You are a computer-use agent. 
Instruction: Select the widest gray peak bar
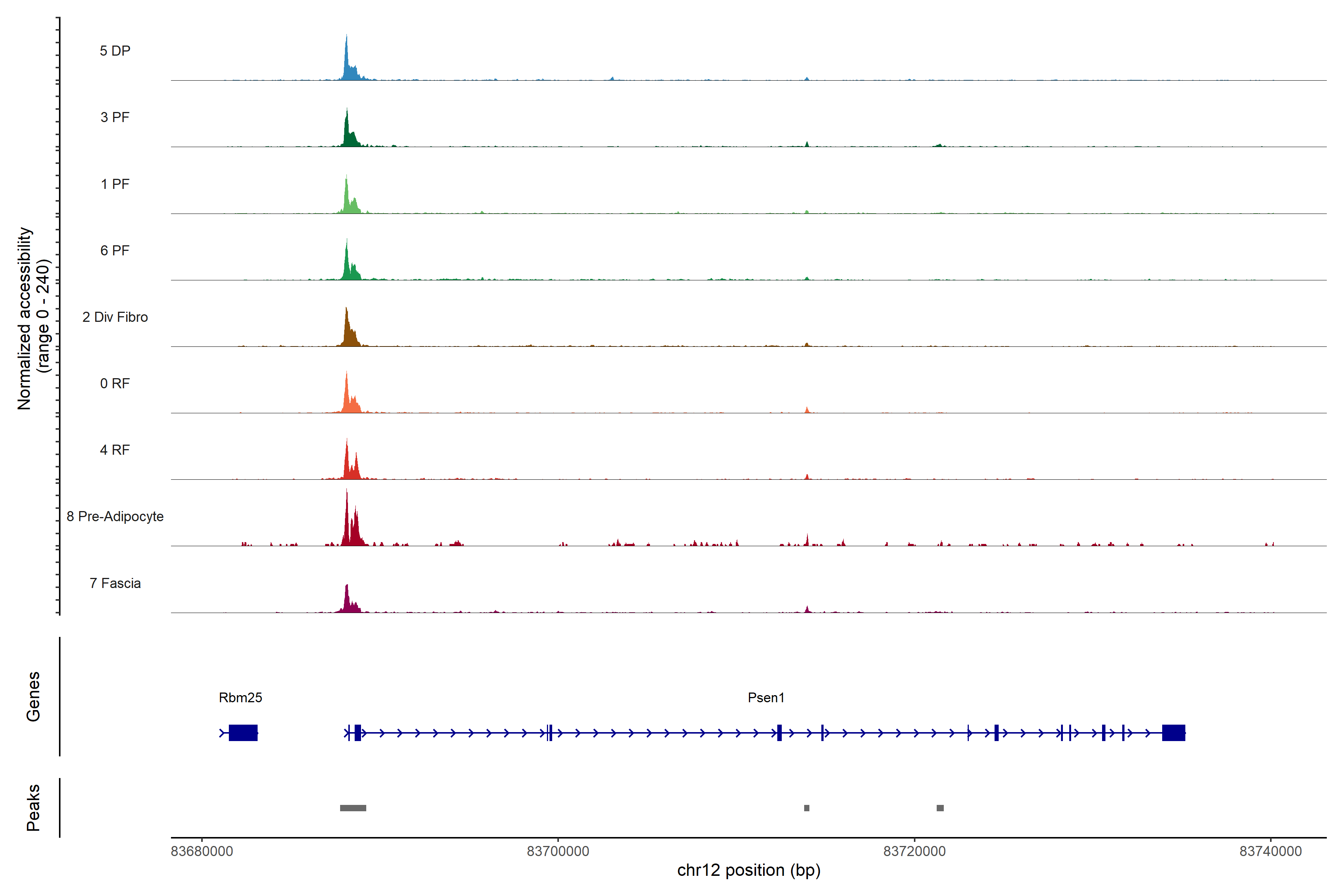(352, 808)
